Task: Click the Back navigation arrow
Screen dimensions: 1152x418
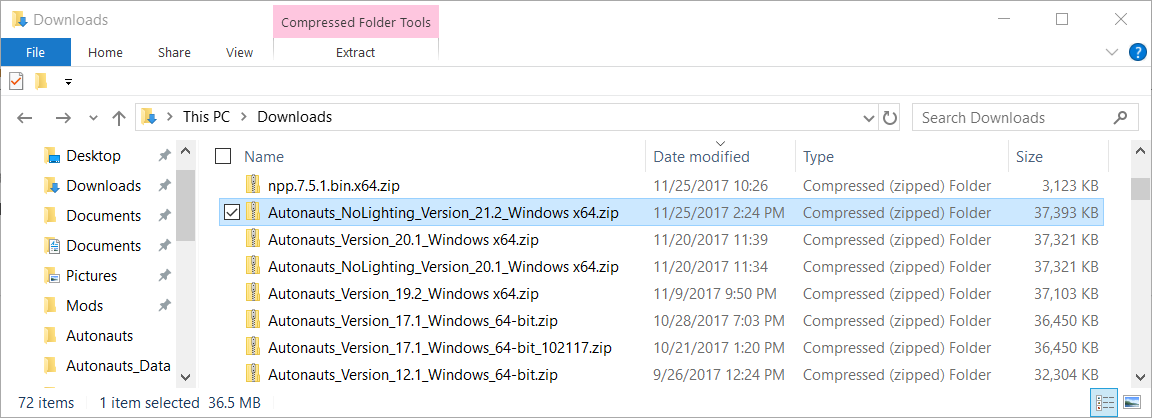Action: tap(25, 118)
